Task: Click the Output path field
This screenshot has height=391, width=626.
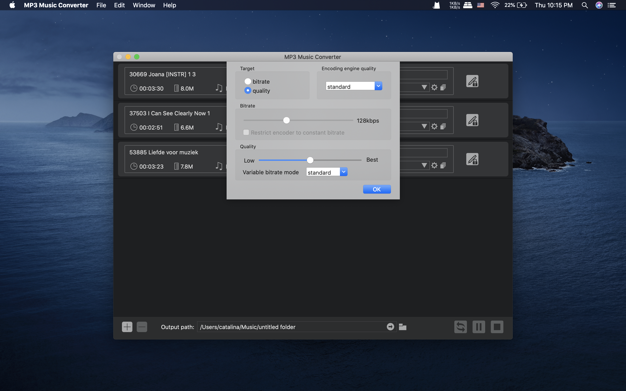Action: [291, 327]
